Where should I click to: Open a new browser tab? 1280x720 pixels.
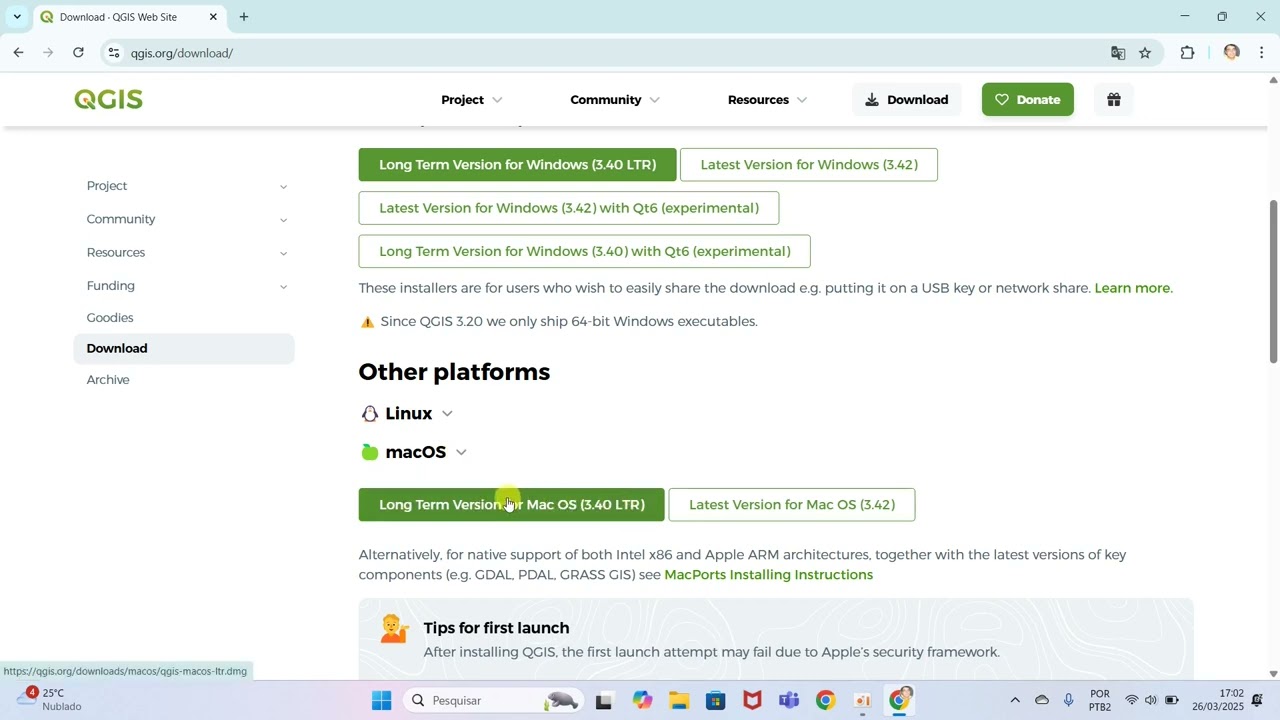(x=244, y=17)
